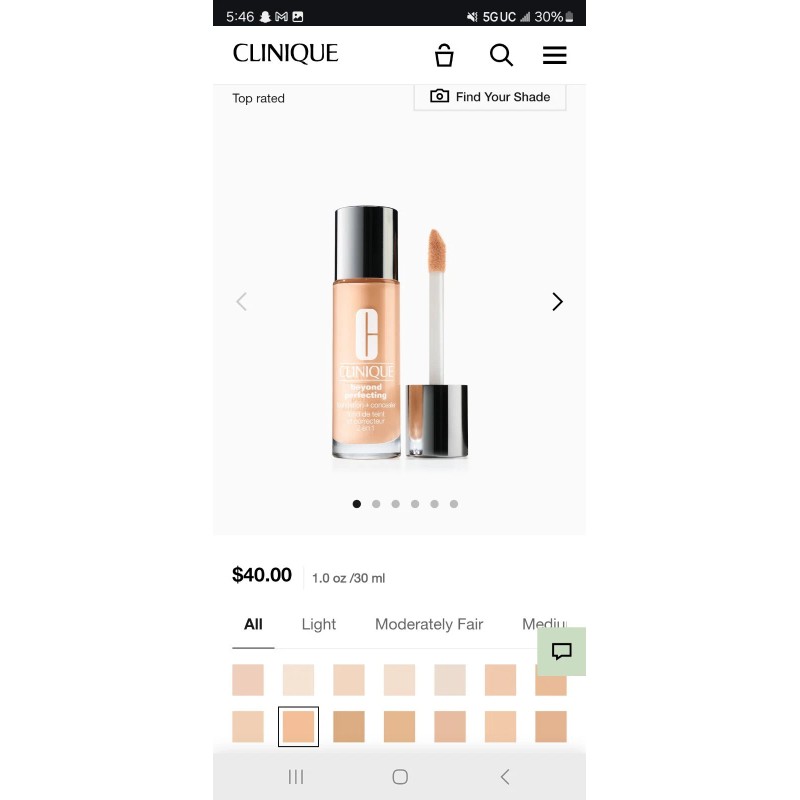The image size is (800, 800).
Task: Tap the Android home button
Action: point(400,777)
